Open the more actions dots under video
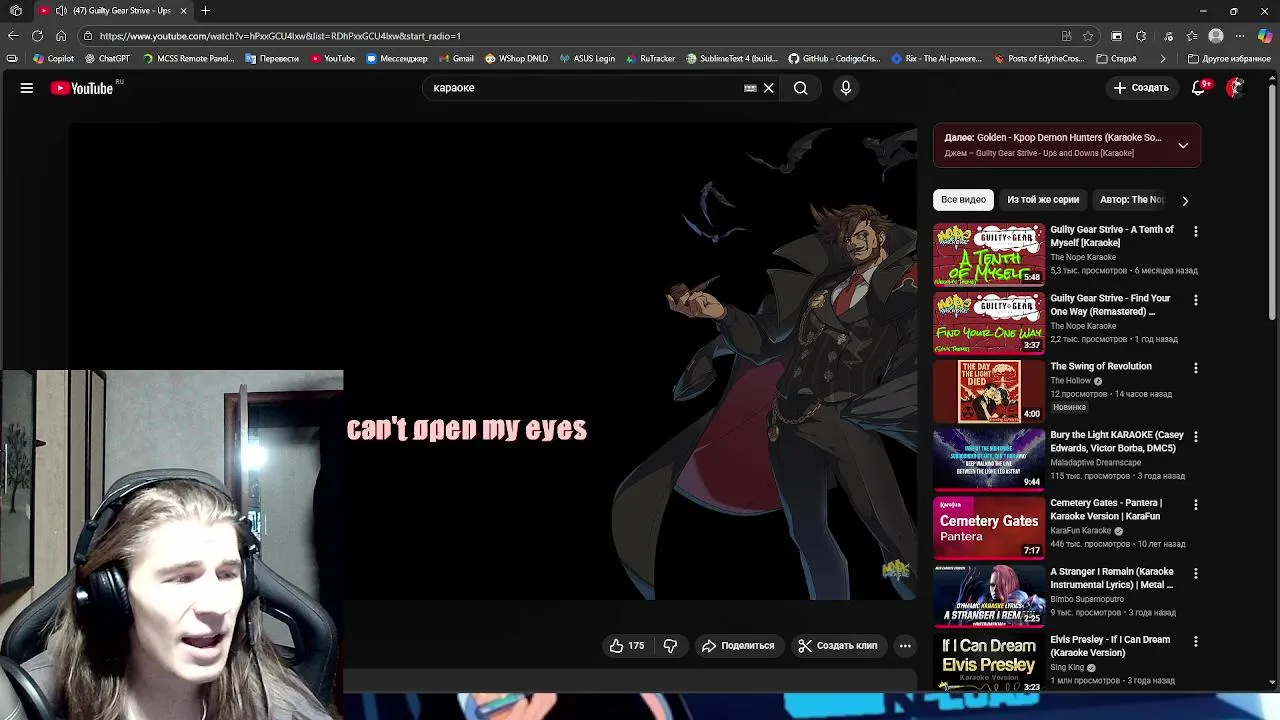The height and width of the screenshot is (720, 1280). click(x=905, y=646)
